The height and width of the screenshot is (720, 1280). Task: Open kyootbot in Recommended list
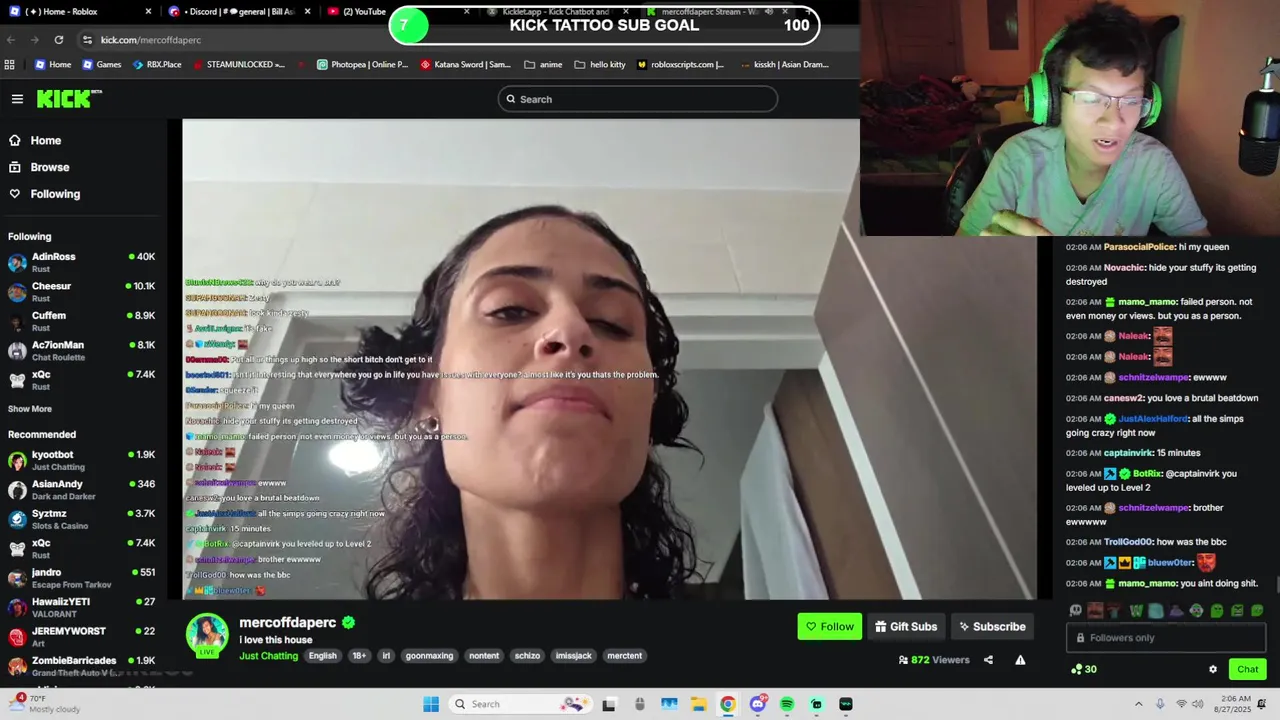coord(81,460)
